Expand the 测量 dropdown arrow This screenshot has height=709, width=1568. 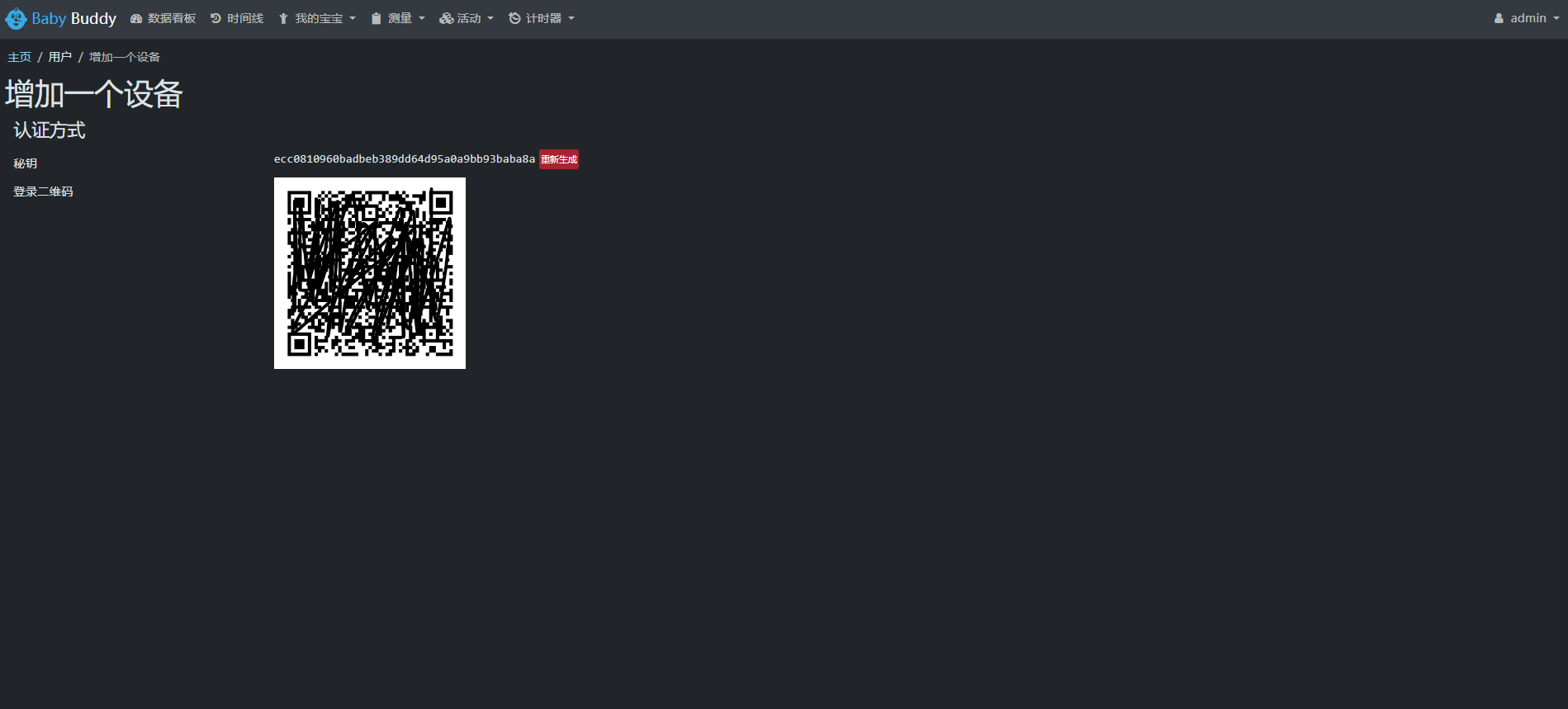(422, 19)
